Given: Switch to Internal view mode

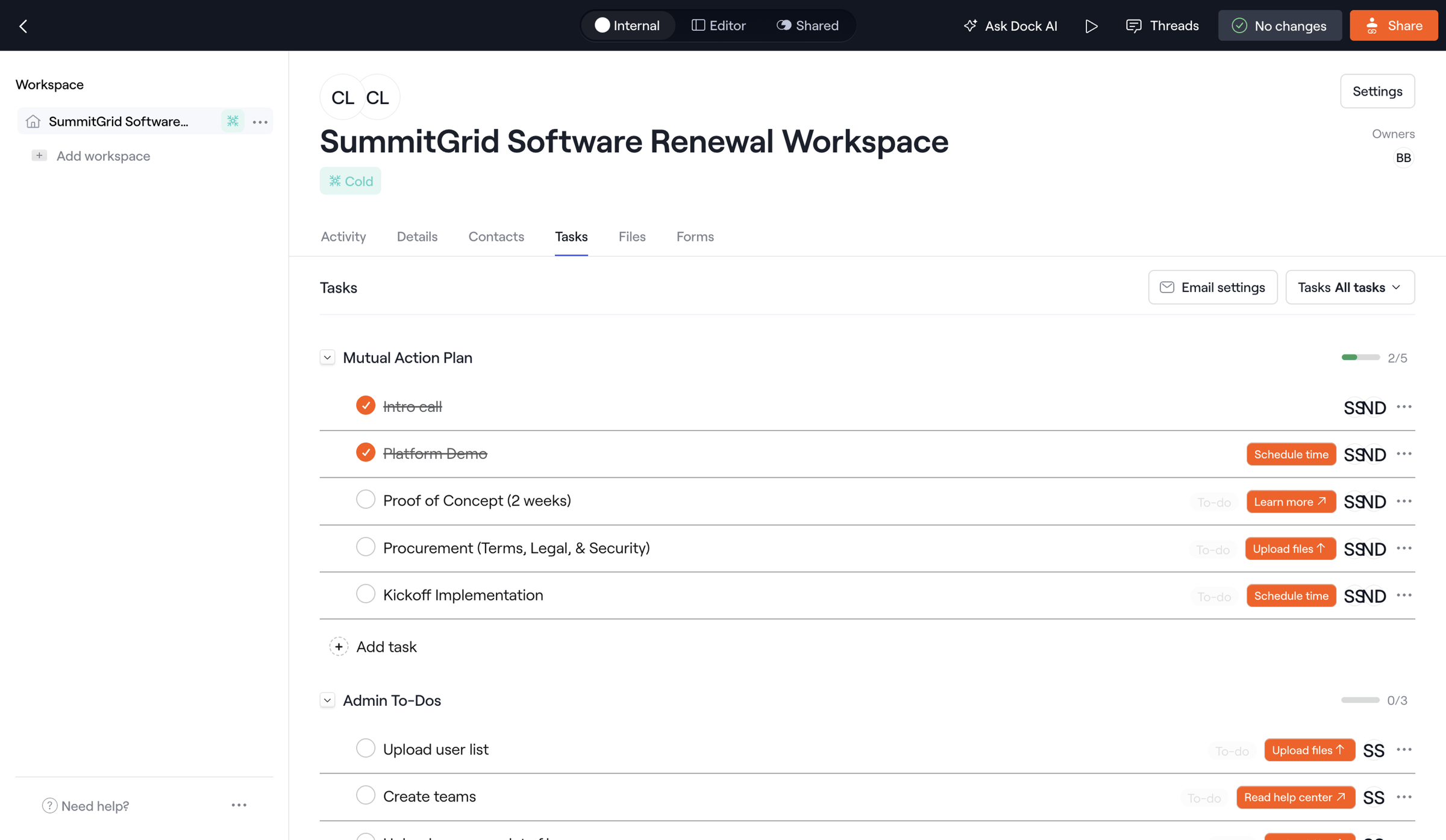Looking at the screenshot, I should [627, 26].
